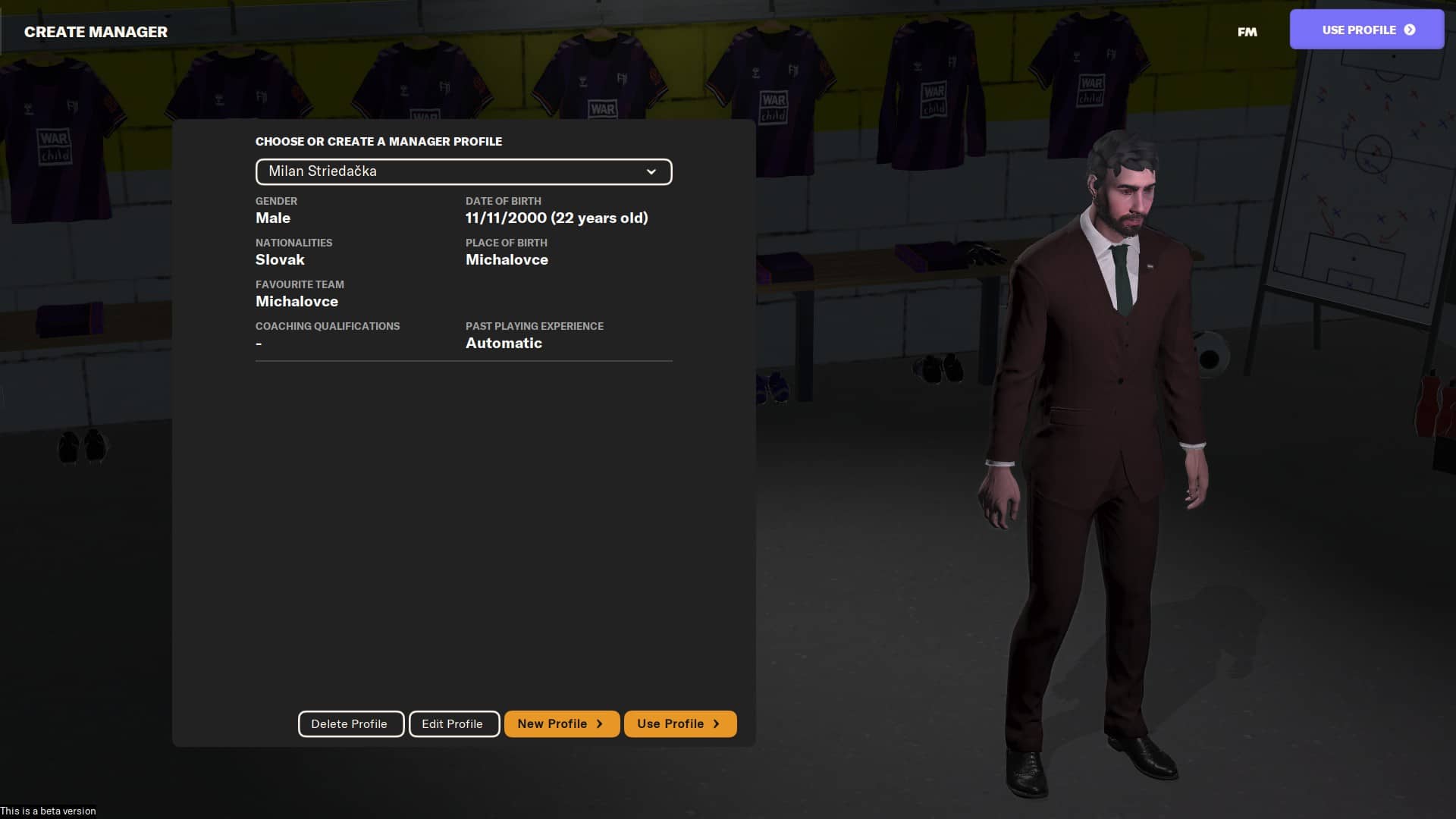Expand the profile selector dropdown arrow
This screenshot has width=1456, height=819.
[x=651, y=171]
